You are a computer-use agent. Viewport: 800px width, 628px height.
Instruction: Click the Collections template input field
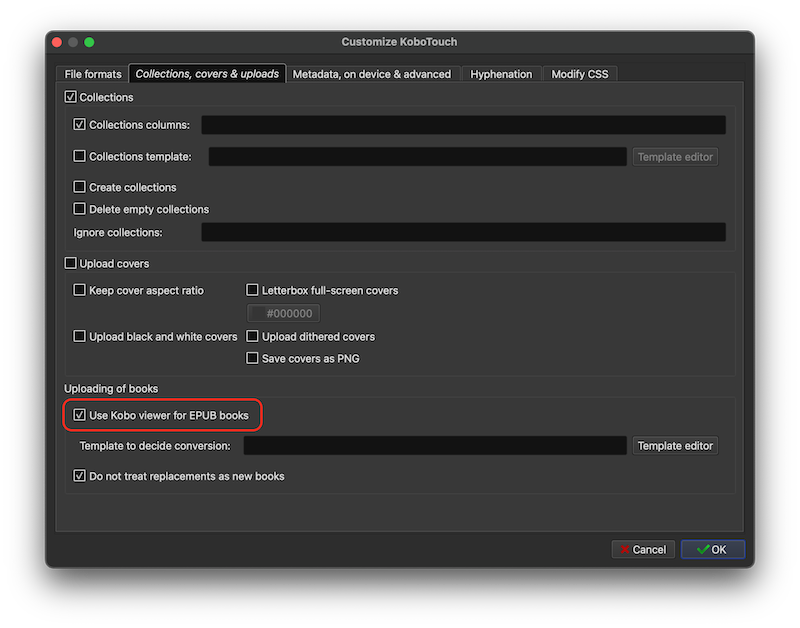coord(417,157)
